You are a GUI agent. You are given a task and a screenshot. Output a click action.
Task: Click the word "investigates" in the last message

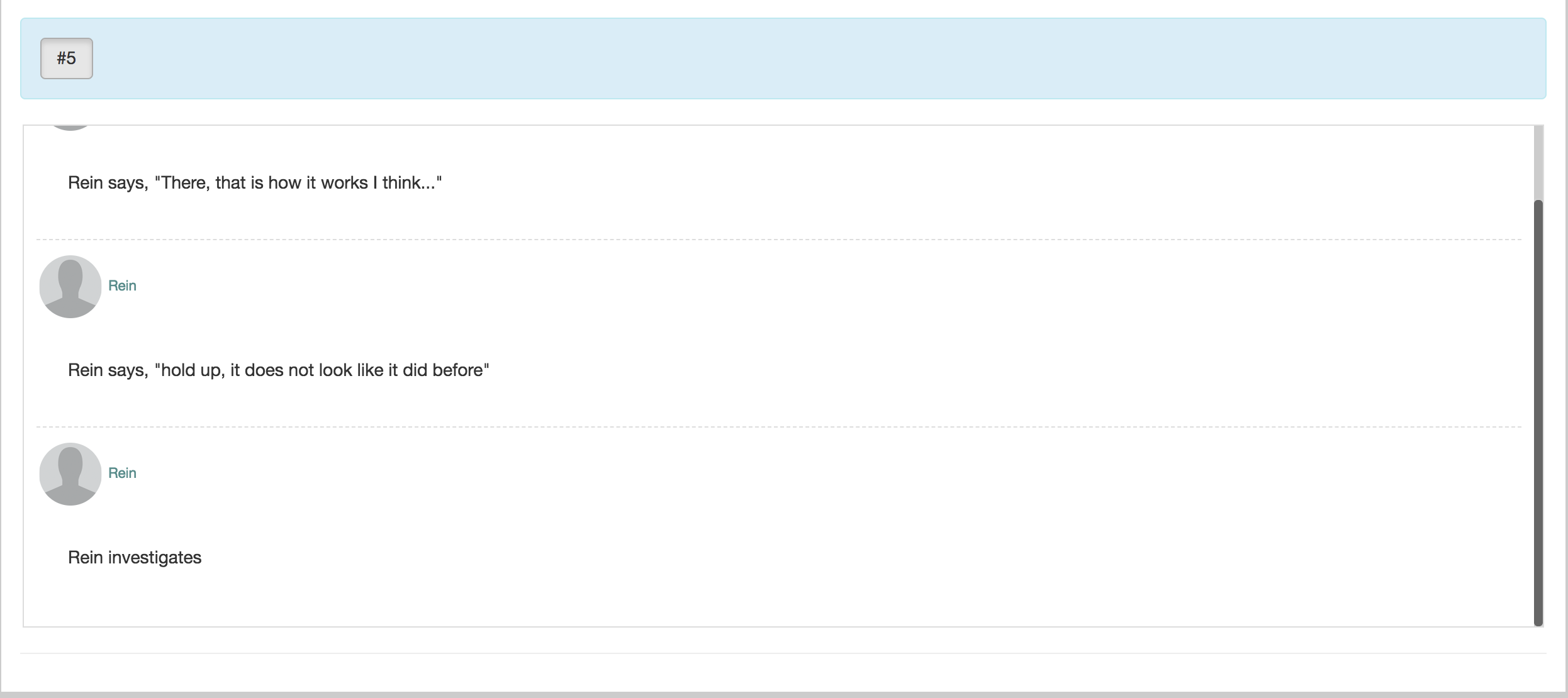[x=155, y=557]
